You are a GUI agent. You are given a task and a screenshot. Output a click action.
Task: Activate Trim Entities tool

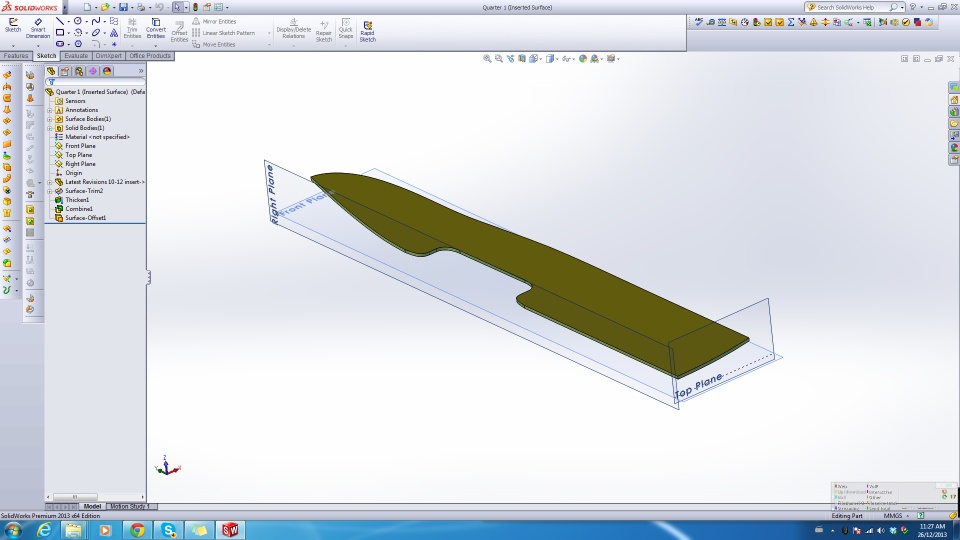pyautogui.click(x=132, y=29)
